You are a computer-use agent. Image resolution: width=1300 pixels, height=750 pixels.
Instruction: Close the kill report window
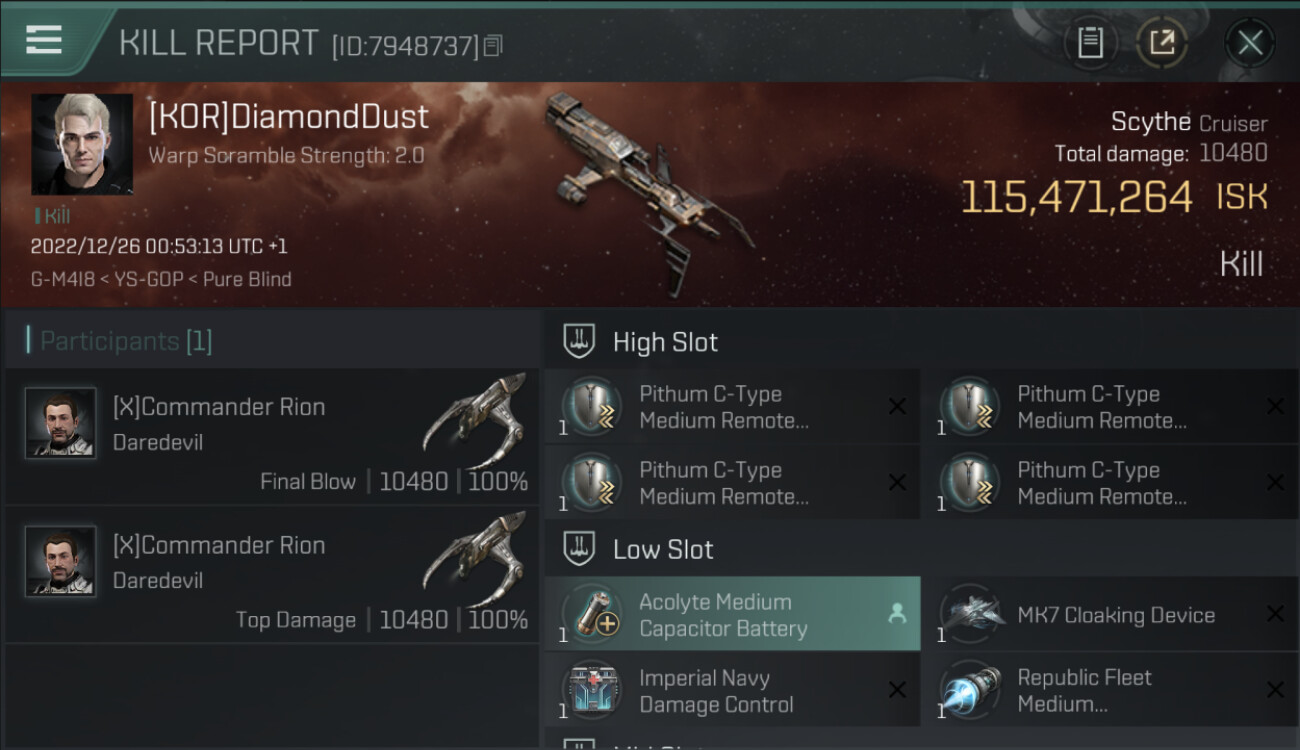[1249, 43]
